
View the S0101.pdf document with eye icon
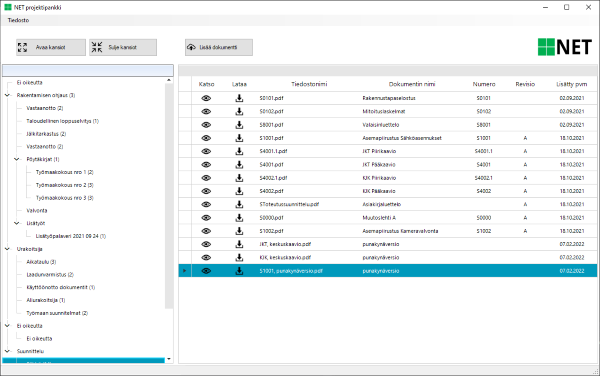pos(206,98)
